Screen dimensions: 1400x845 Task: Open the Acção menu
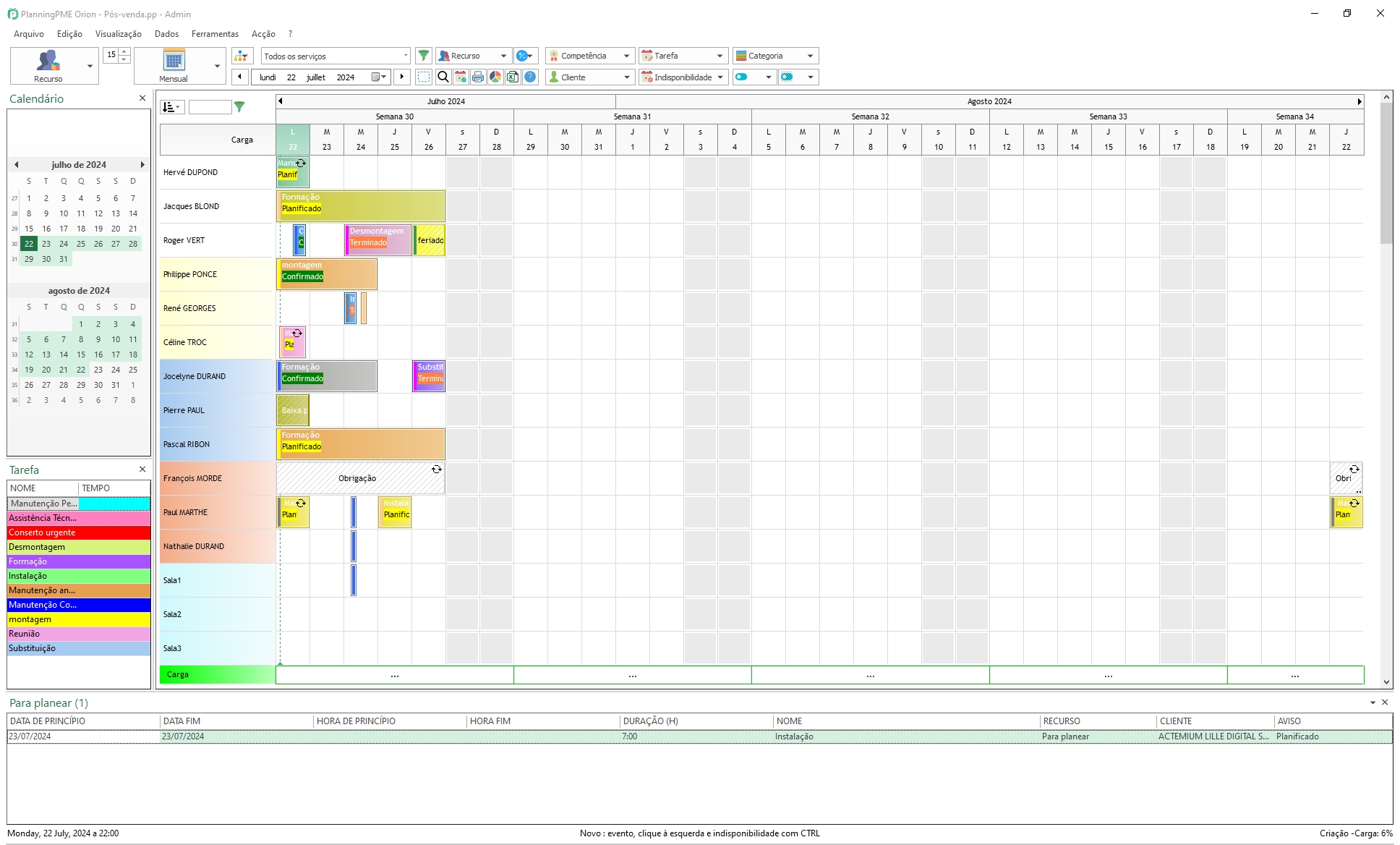[x=263, y=34]
